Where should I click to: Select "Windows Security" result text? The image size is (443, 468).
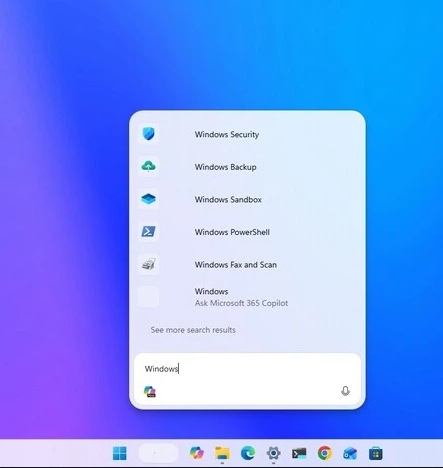click(227, 134)
